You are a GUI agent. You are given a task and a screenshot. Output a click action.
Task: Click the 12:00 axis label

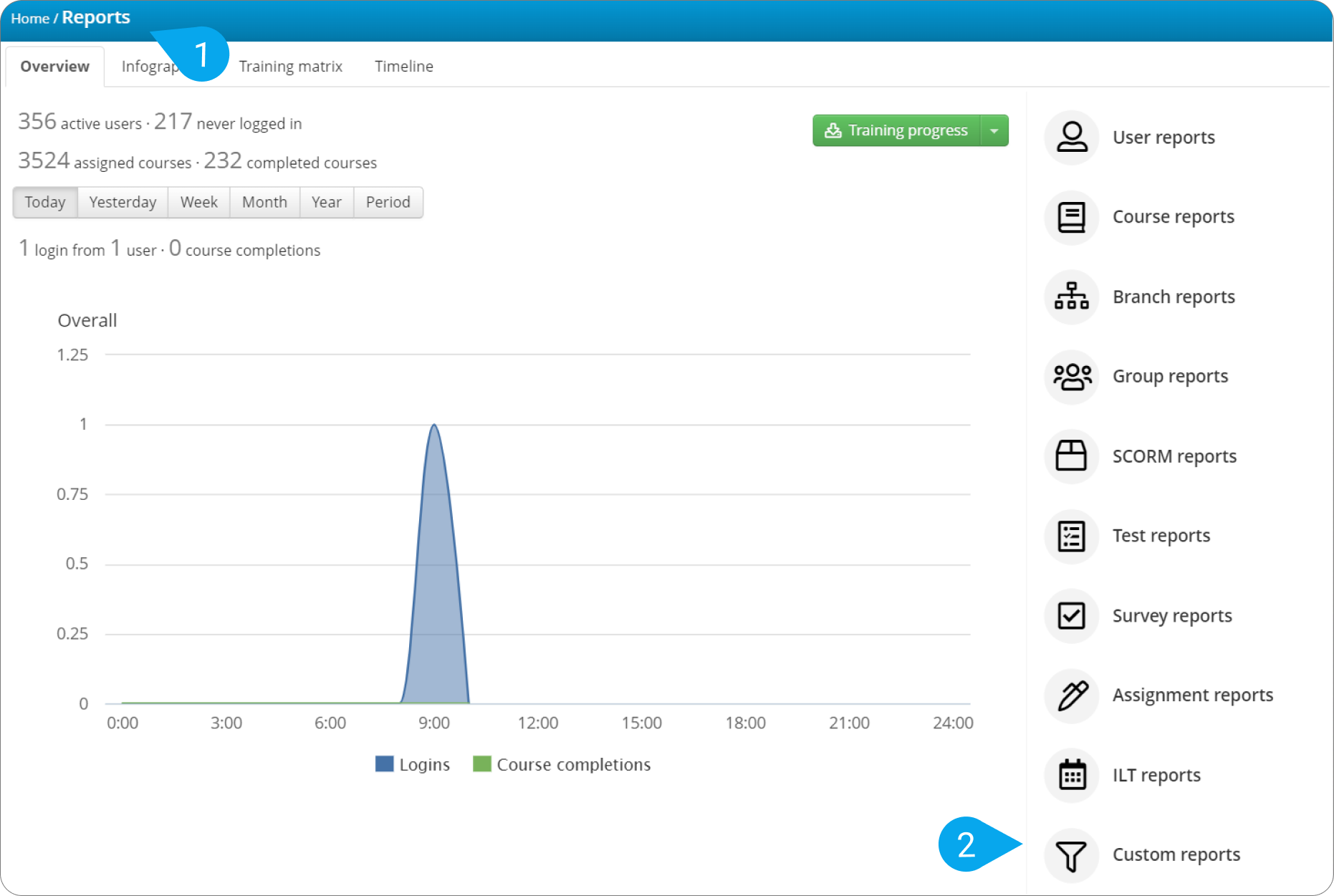pyautogui.click(x=538, y=723)
